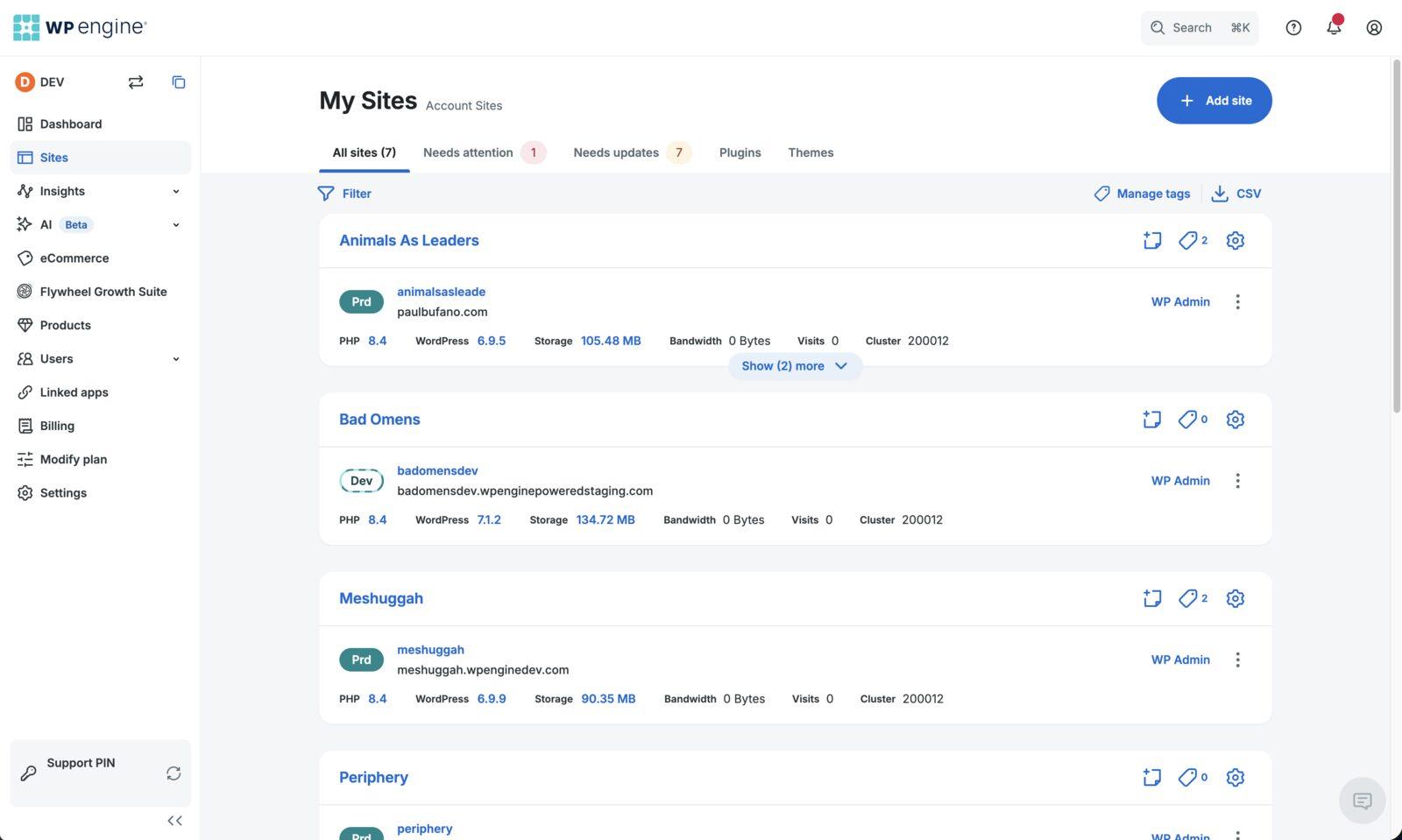Refresh the Support PIN
The height and width of the screenshot is (840, 1402).
173,773
